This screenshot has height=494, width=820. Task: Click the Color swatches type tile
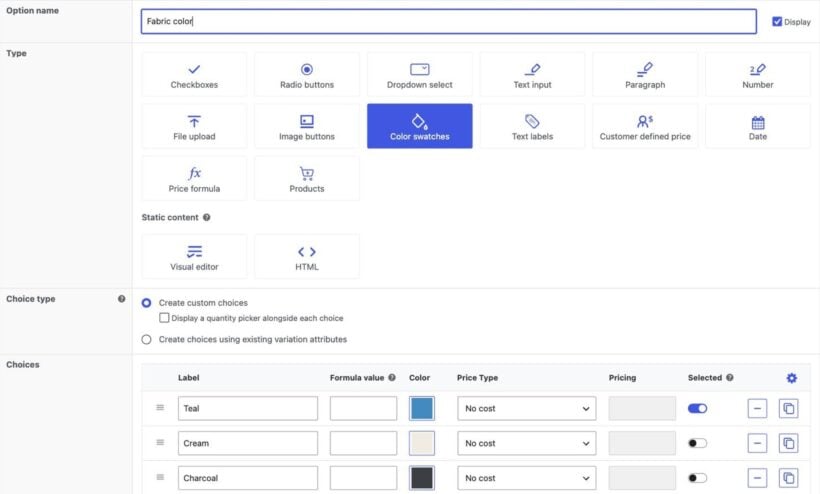(419, 126)
